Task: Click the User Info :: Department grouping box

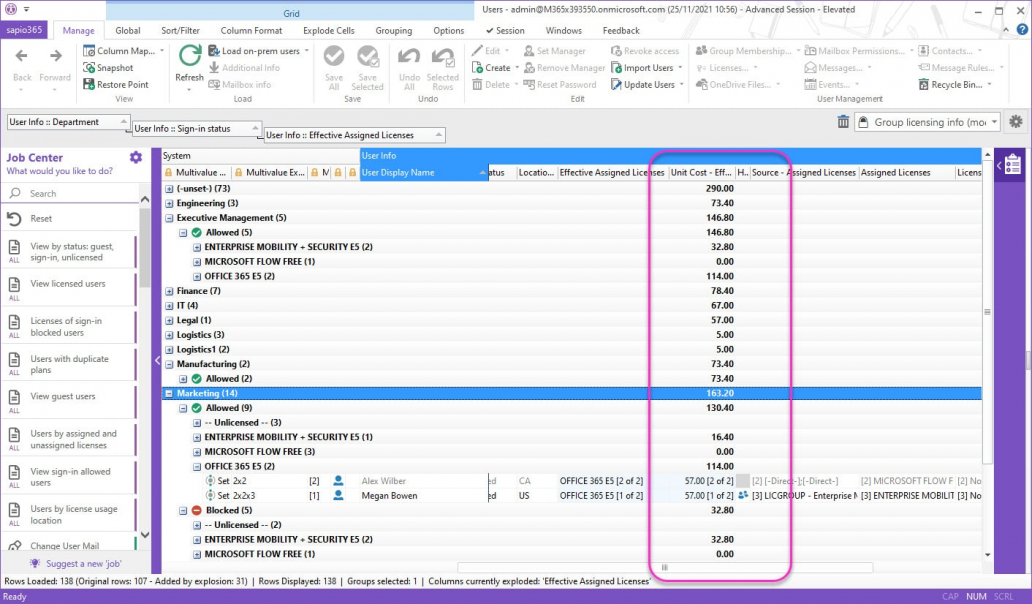Action: pos(68,122)
